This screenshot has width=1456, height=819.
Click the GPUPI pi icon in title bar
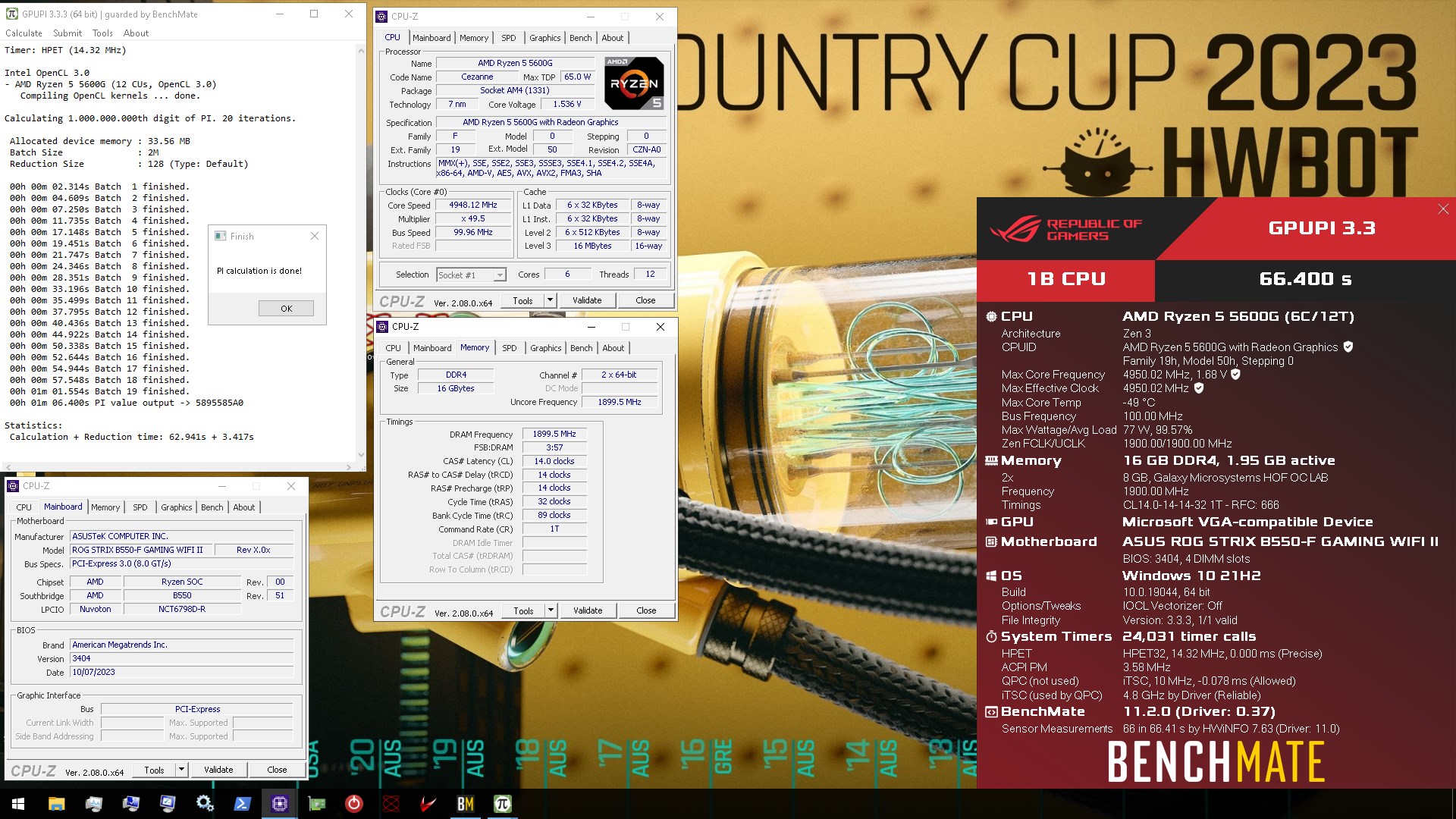[12, 14]
